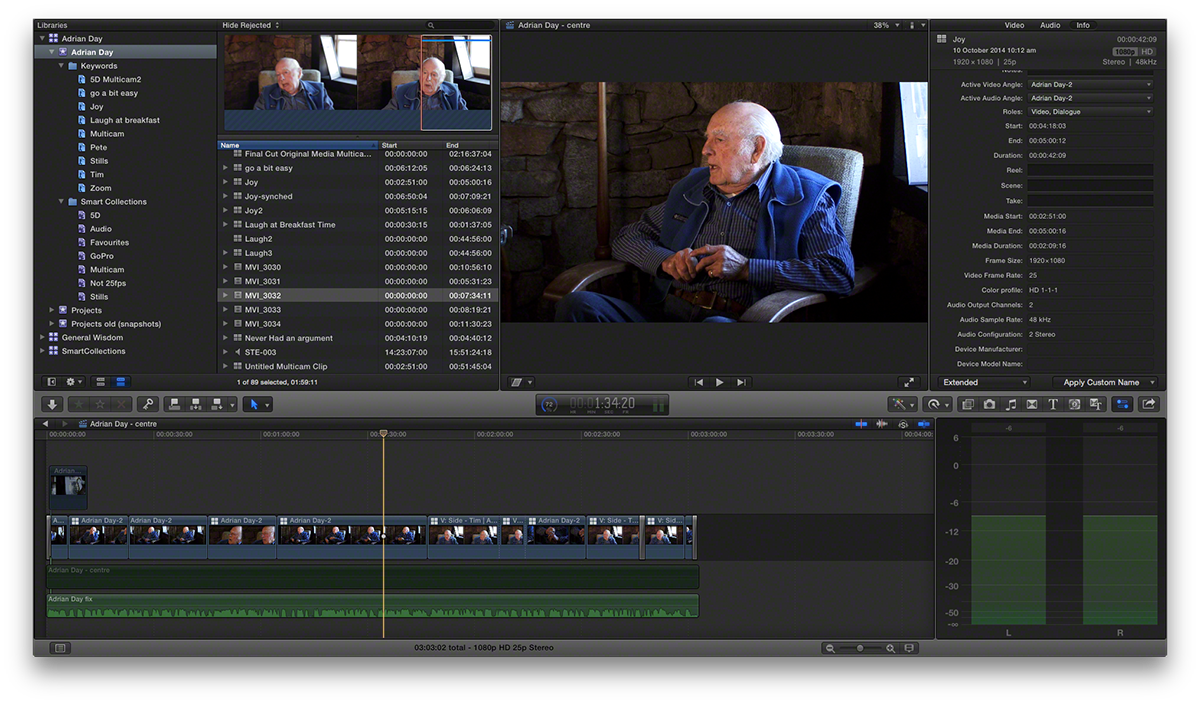The width and height of the screenshot is (1200, 704).
Task: Sort list by Start column header
Action: (x=411, y=145)
